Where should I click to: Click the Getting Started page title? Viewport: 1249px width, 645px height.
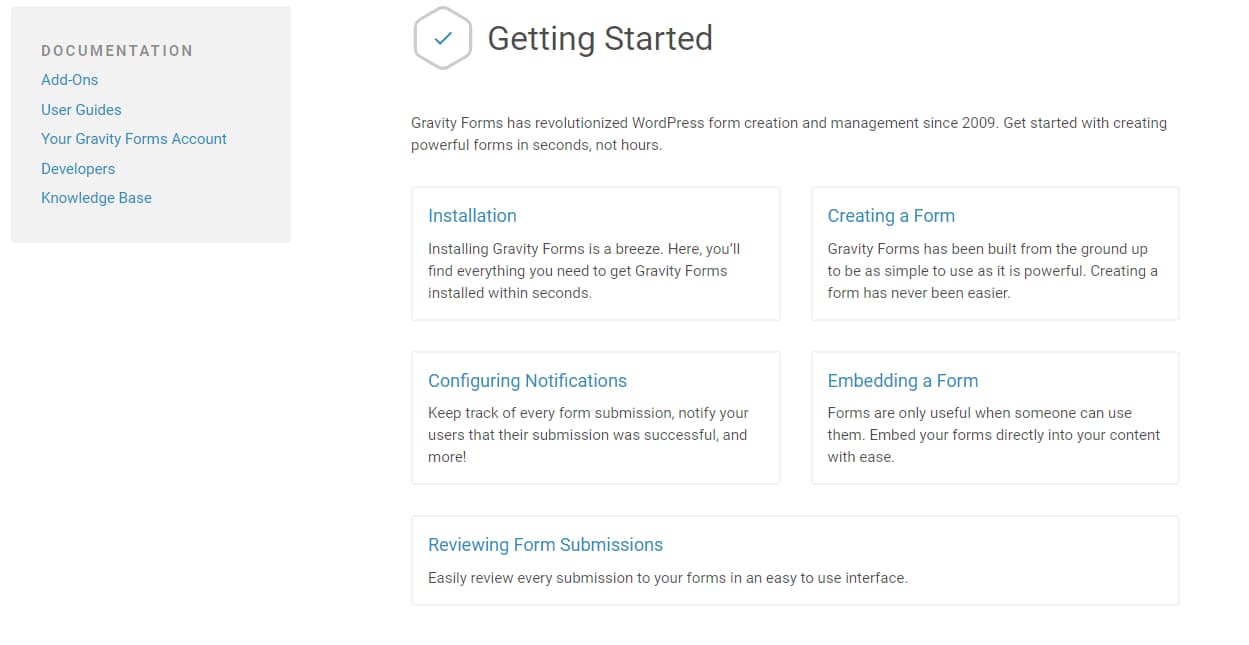600,38
